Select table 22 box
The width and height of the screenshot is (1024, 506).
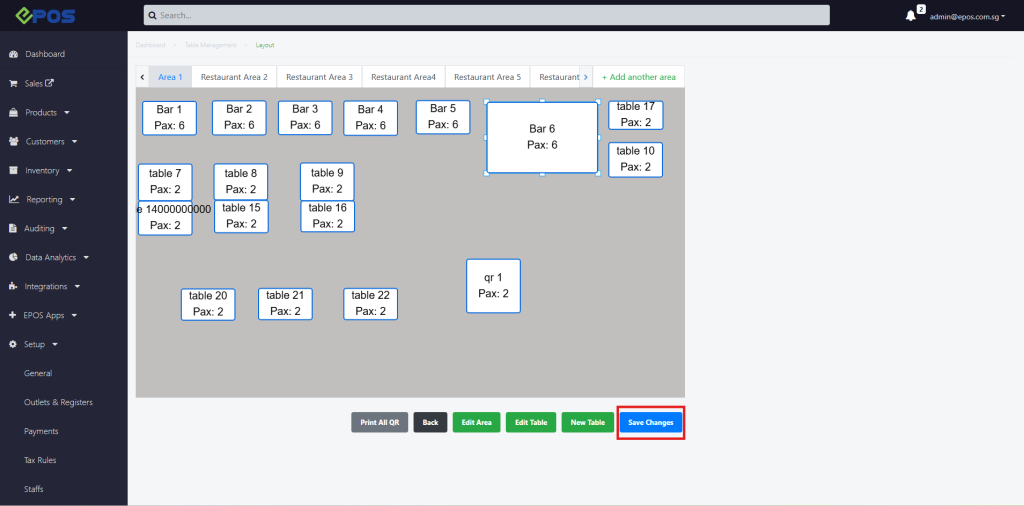coord(370,304)
